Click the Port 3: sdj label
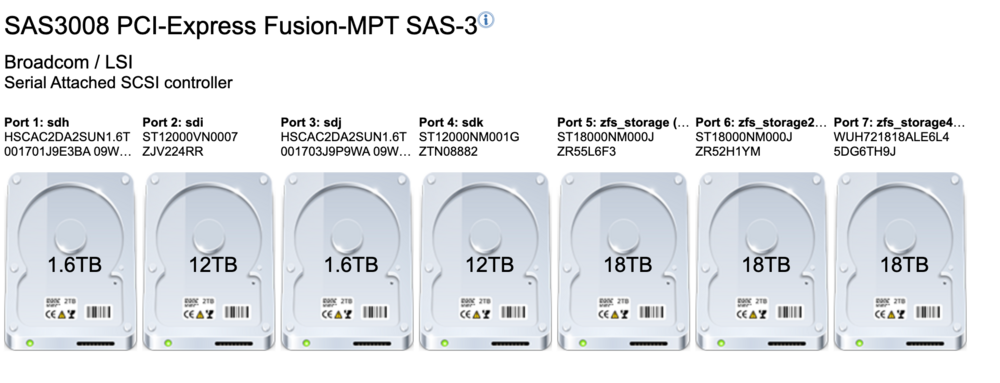The width and height of the screenshot is (1000, 383). [x=312, y=122]
